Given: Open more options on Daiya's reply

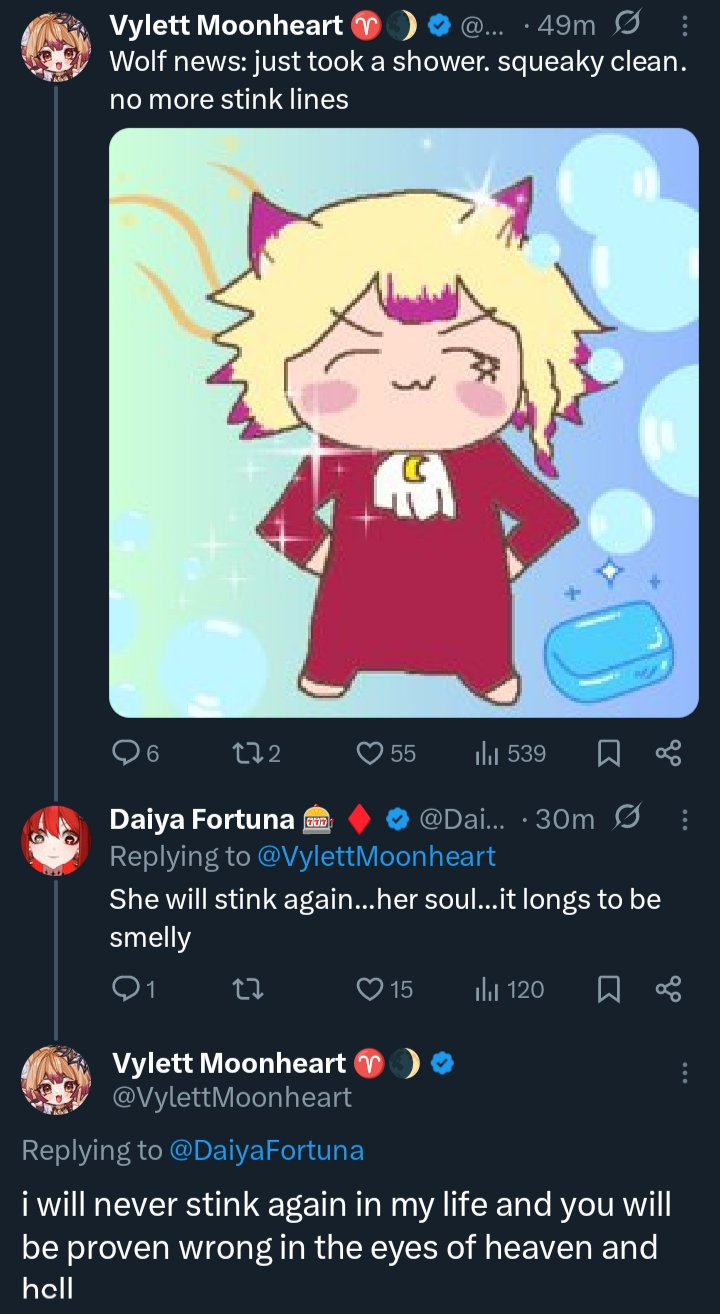Looking at the screenshot, I should click(x=684, y=820).
